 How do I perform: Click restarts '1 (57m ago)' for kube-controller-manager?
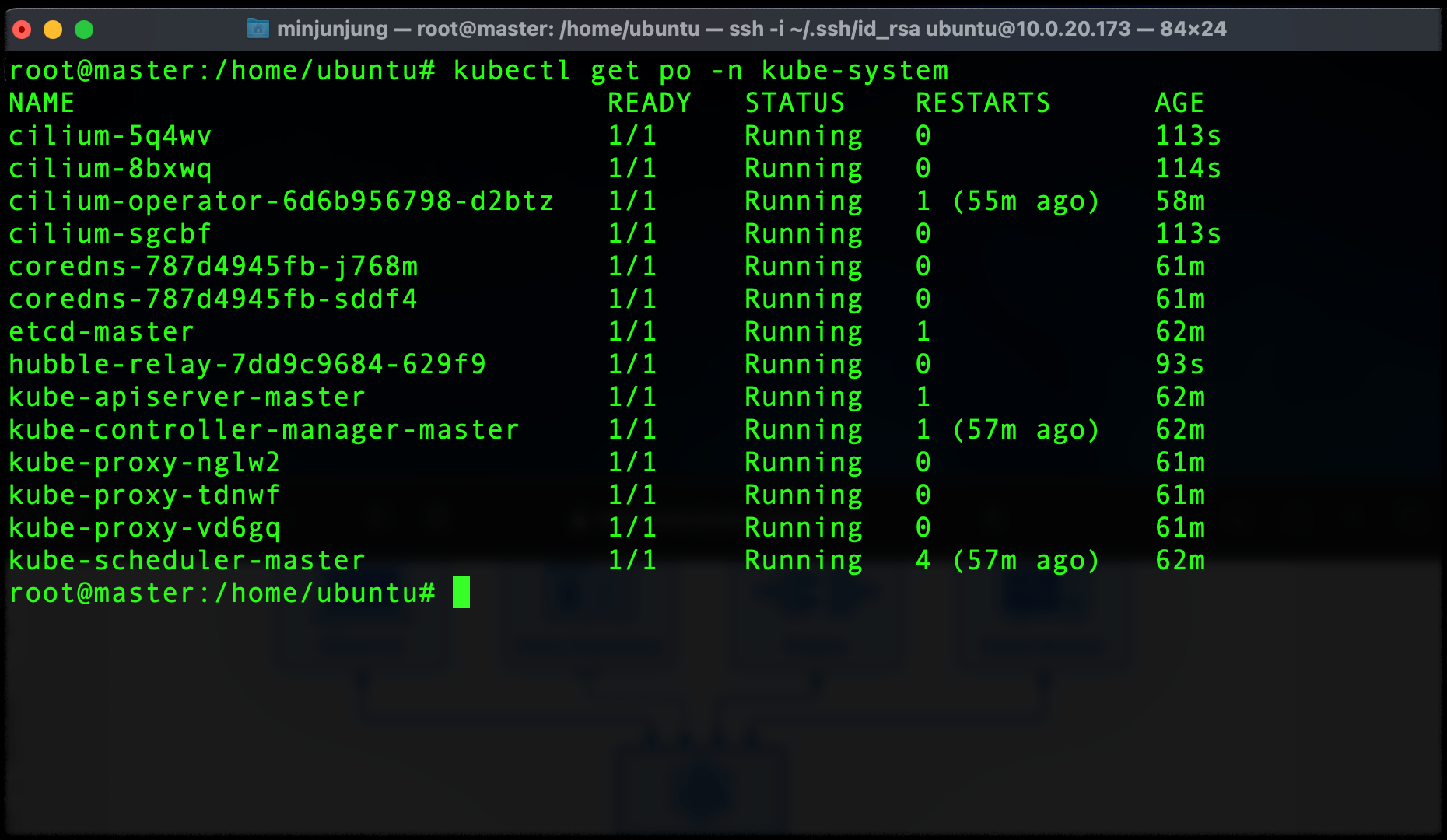pos(1007,430)
